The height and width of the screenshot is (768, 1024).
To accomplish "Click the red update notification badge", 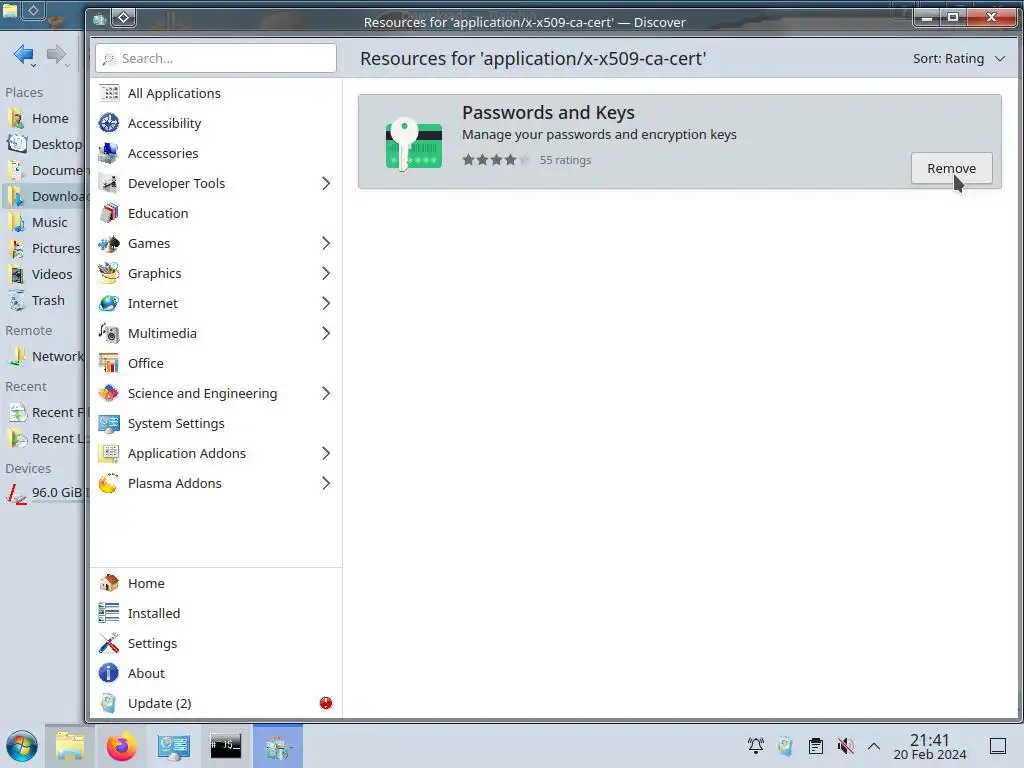I will [x=326, y=703].
